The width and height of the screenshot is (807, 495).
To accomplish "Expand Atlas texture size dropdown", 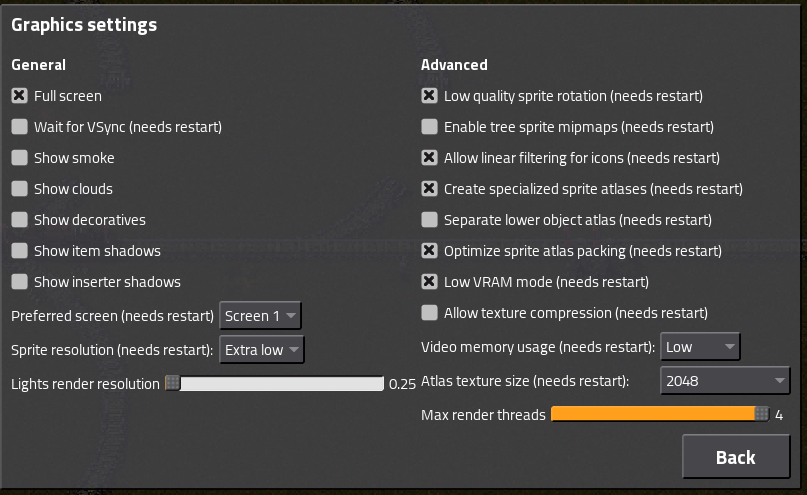I will point(725,381).
